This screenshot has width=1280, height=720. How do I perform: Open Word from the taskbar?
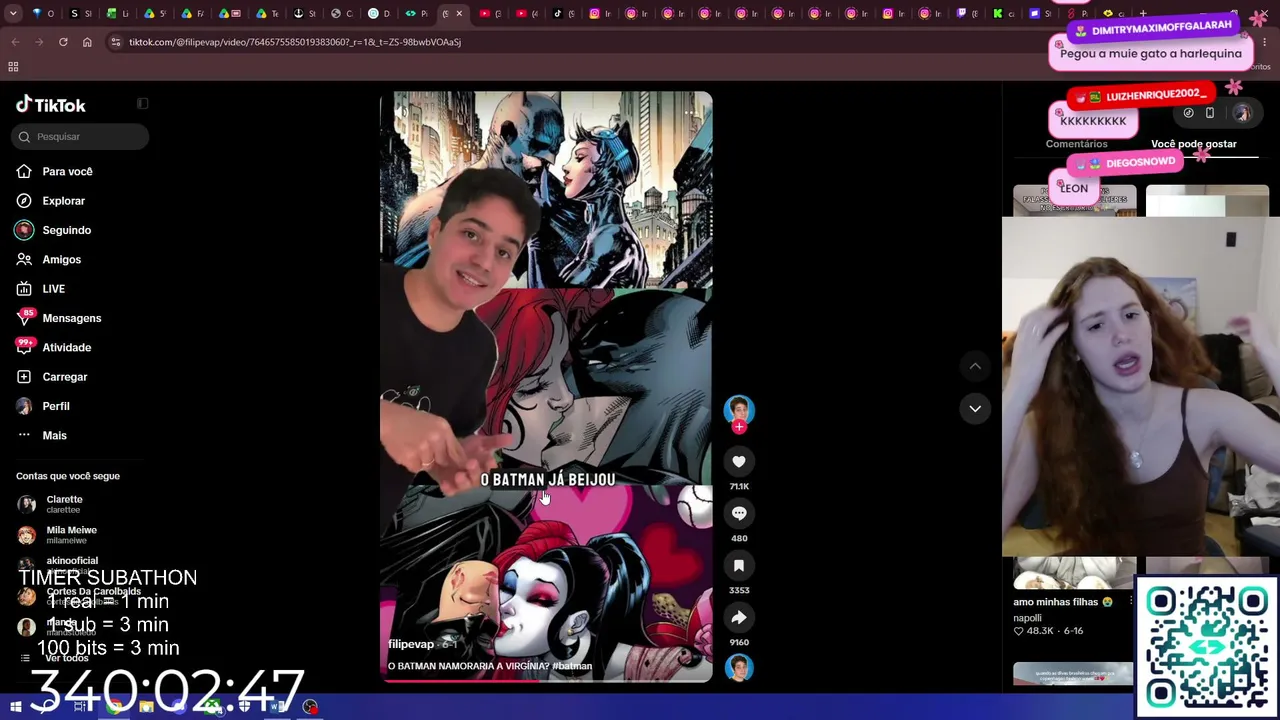277,707
